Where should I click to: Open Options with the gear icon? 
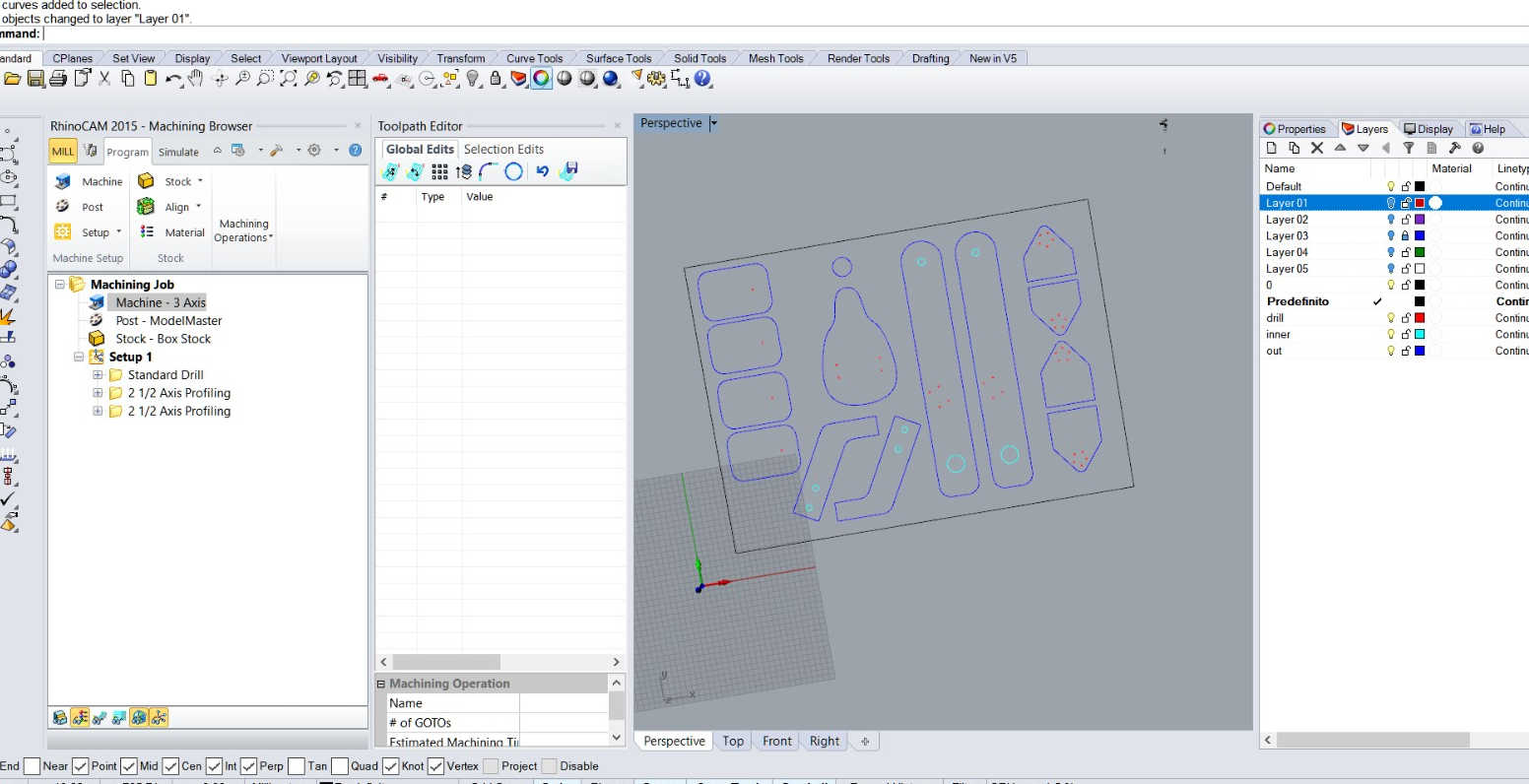click(657, 79)
